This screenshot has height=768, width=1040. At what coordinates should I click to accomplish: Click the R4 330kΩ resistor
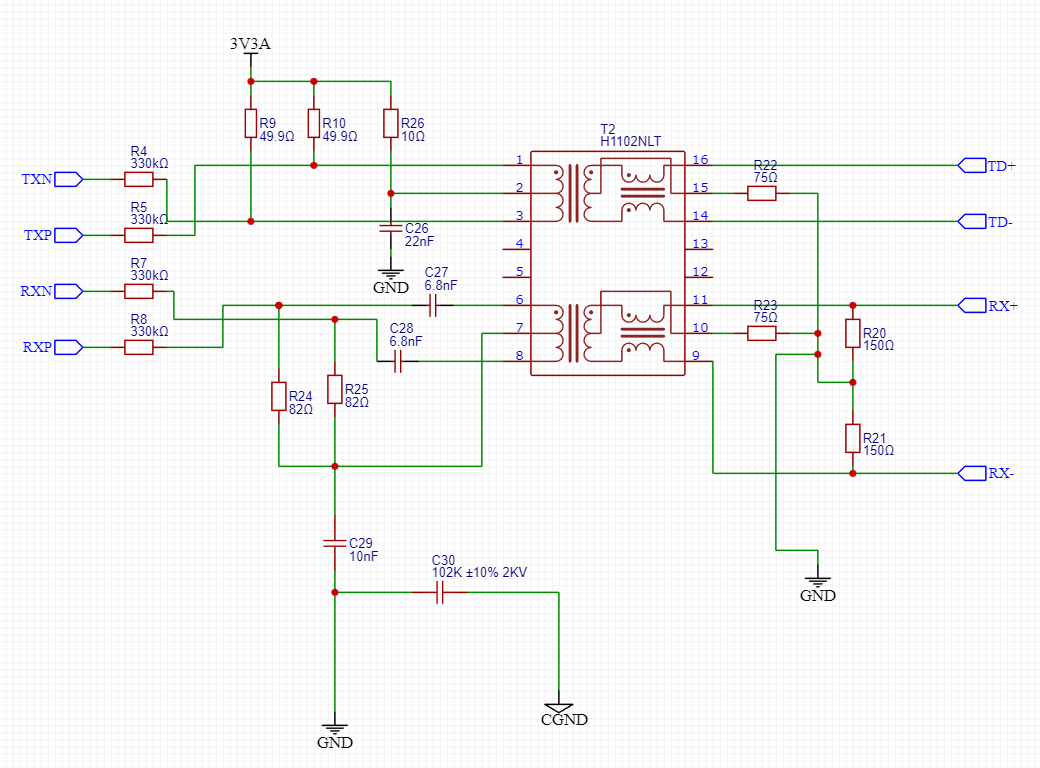point(139,179)
